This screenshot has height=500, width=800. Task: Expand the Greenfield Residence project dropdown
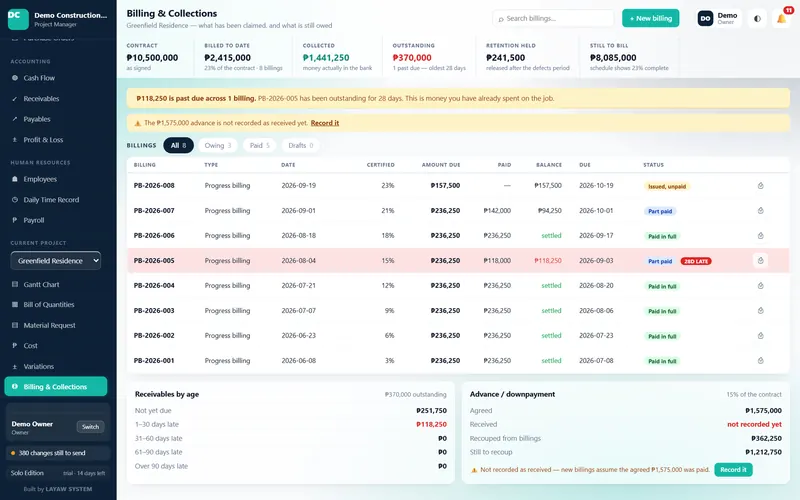(x=56, y=261)
